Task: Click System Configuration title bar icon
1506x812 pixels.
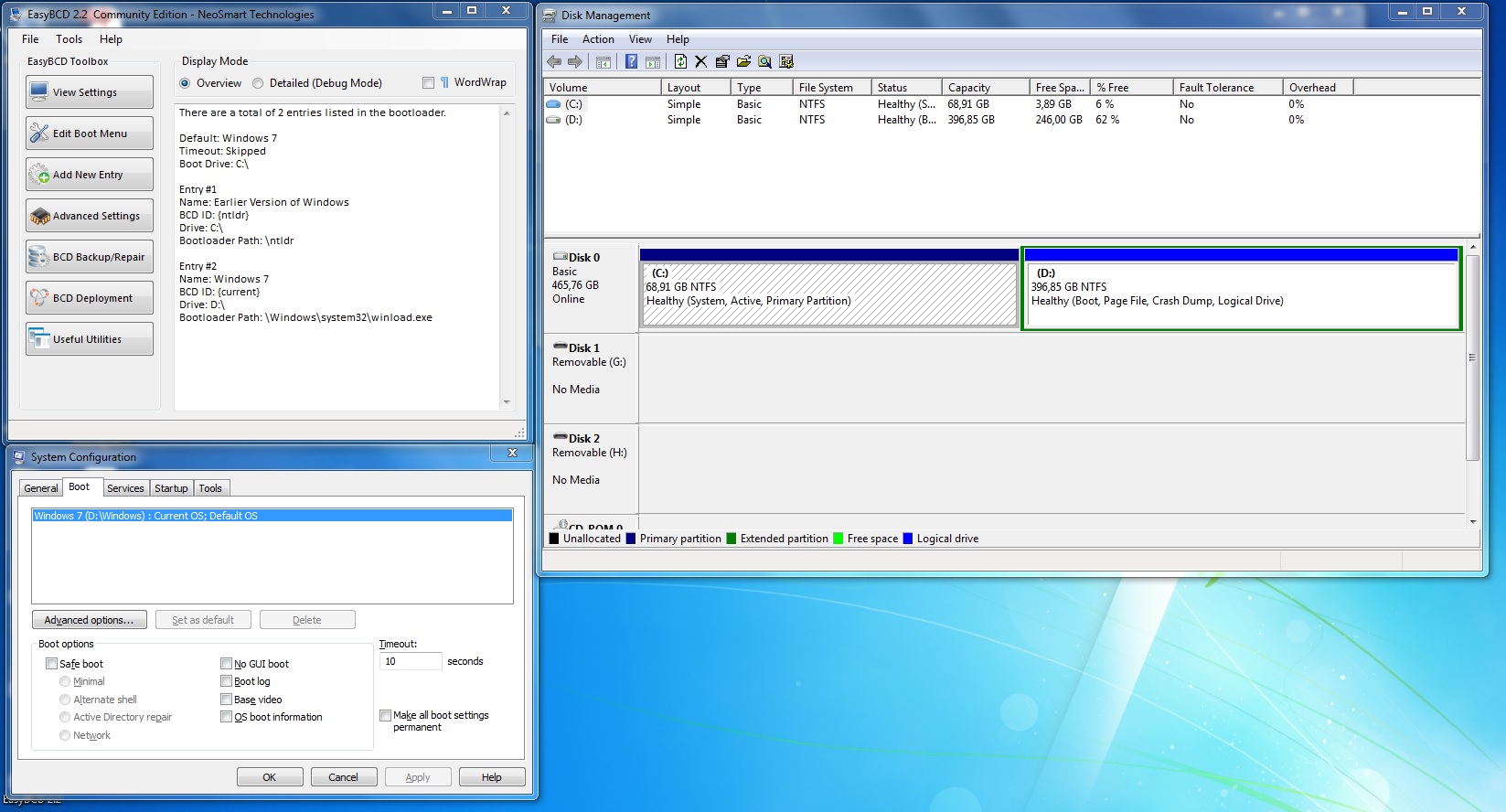Action: [x=19, y=456]
